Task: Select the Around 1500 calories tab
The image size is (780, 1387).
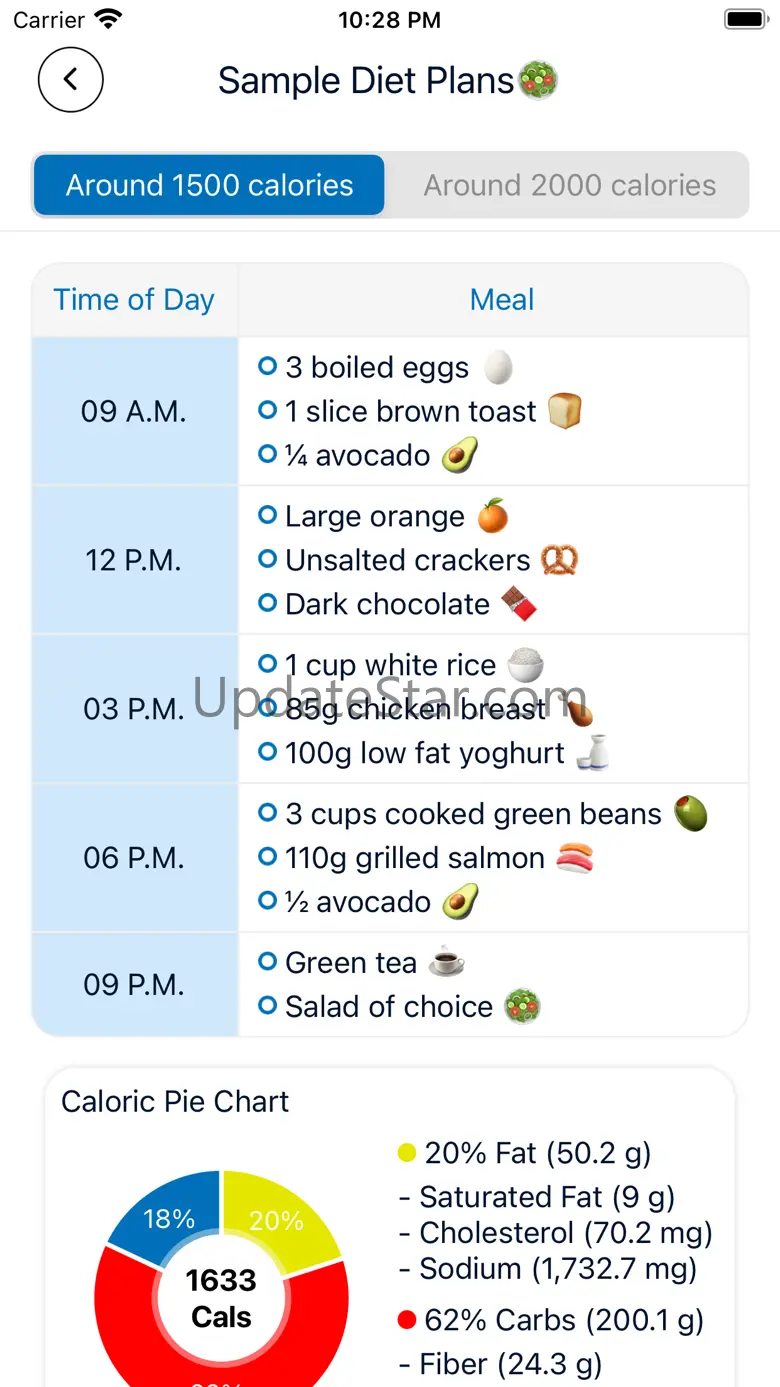Action: pos(209,185)
